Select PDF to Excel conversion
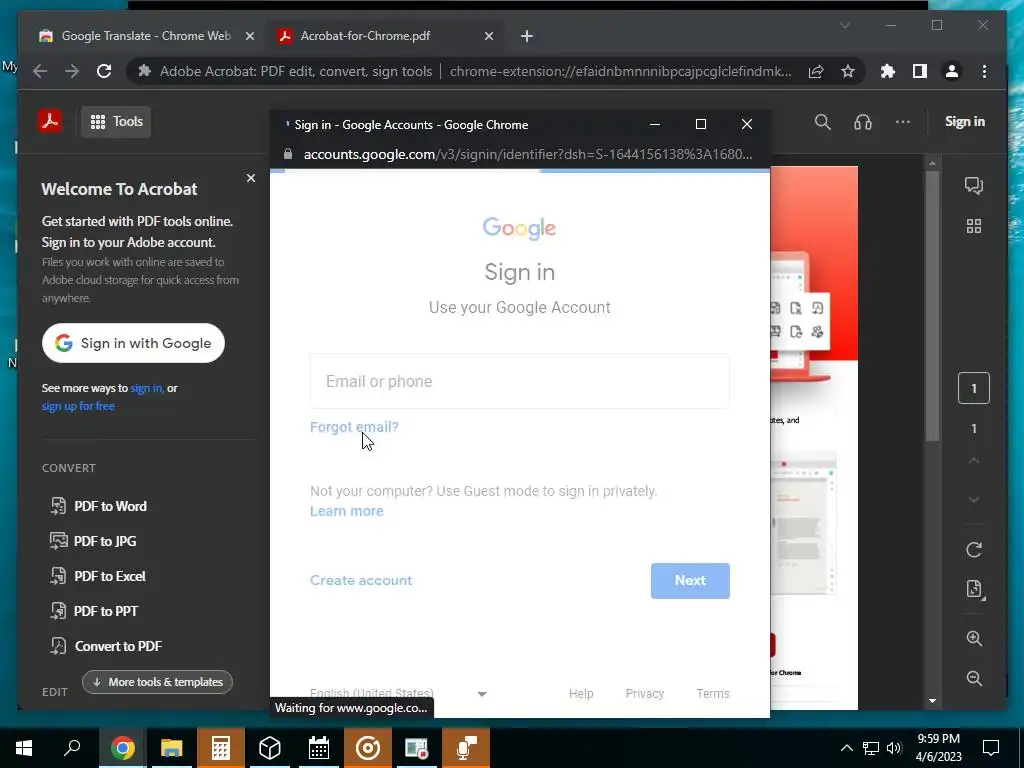 pos(99,576)
